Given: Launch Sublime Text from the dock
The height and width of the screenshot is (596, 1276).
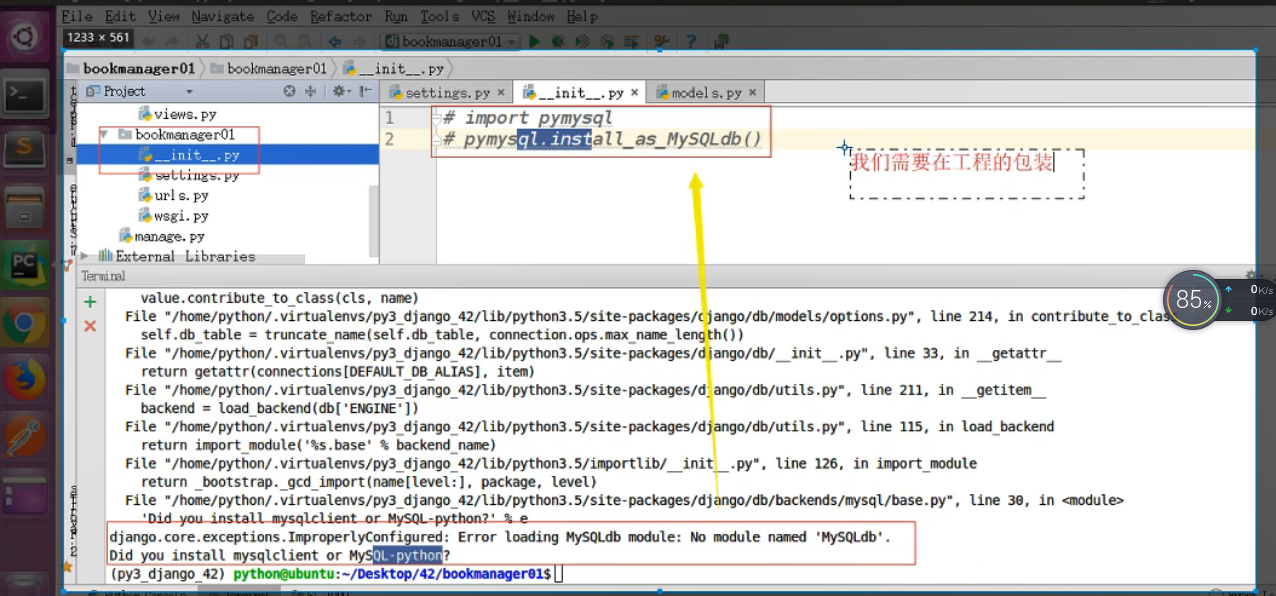Looking at the screenshot, I should coord(24,152).
